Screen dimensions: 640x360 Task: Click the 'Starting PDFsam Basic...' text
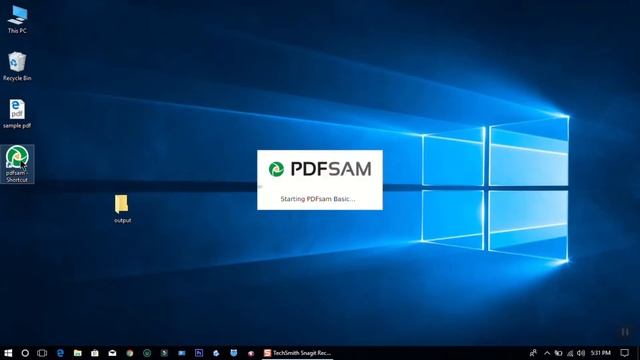coord(318,199)
